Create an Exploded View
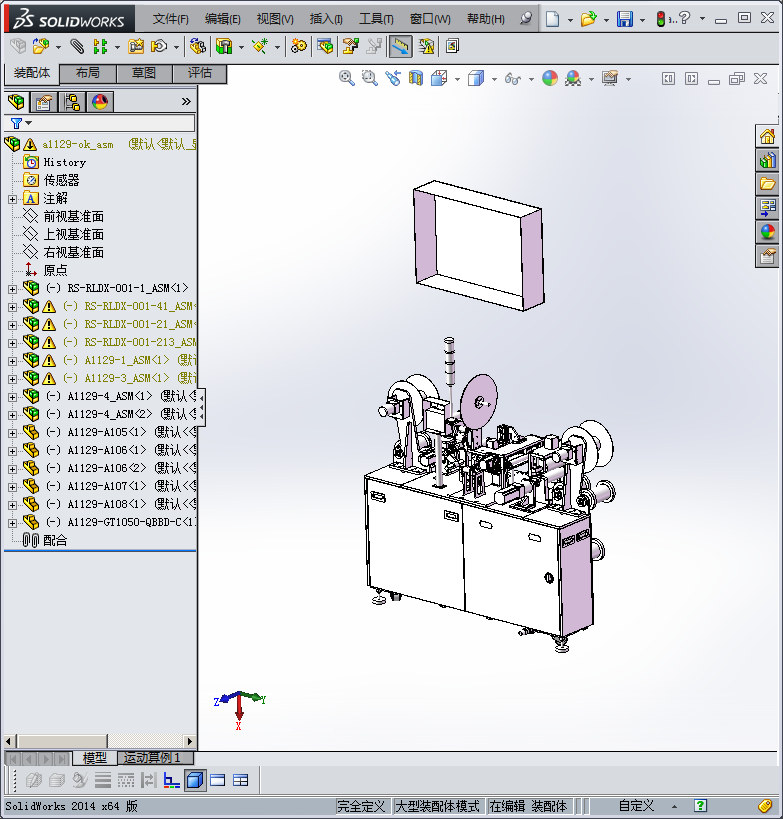This screenshot has height=819, width=783. [x=350, y=46]
